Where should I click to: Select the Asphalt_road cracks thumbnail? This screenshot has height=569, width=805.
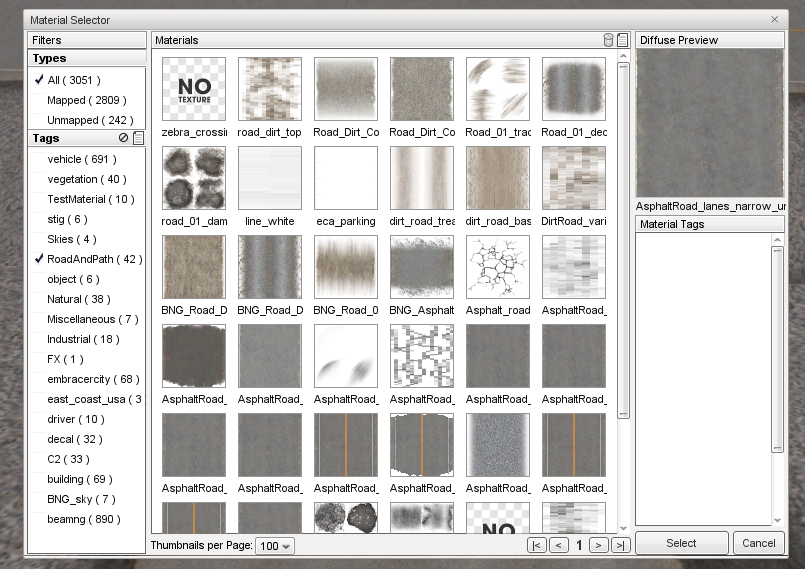498,267
